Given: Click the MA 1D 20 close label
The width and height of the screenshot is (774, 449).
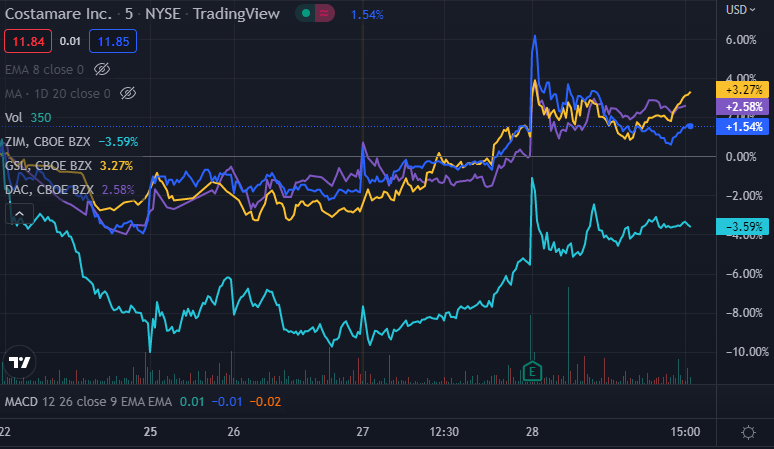Looking at the screenshot, I should (x=58, y=94).
